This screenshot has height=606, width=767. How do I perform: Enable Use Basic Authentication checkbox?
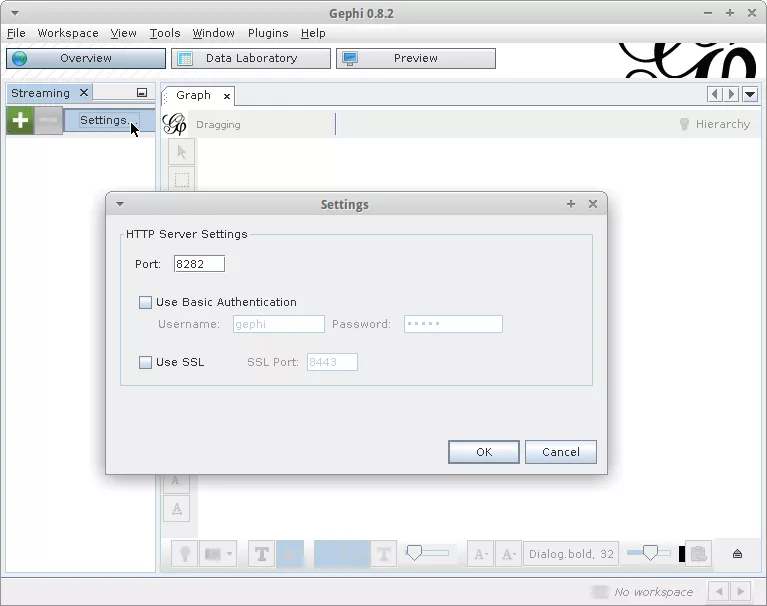pyautogui.click(x=145, y=302)
